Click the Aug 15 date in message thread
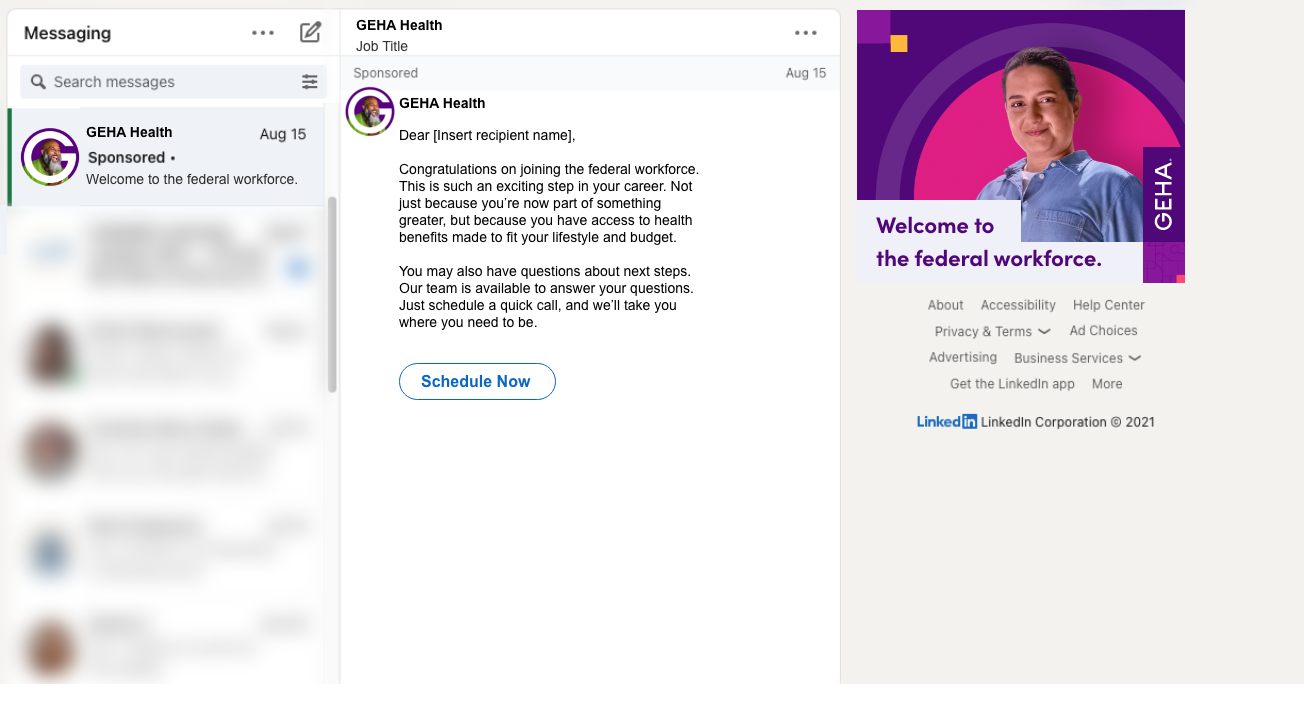This screenshot has height=710, width=1304. click(806, 73)
